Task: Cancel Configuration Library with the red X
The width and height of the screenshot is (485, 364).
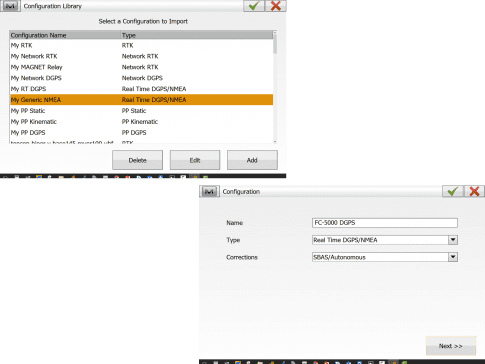Action: click(276, 6)
